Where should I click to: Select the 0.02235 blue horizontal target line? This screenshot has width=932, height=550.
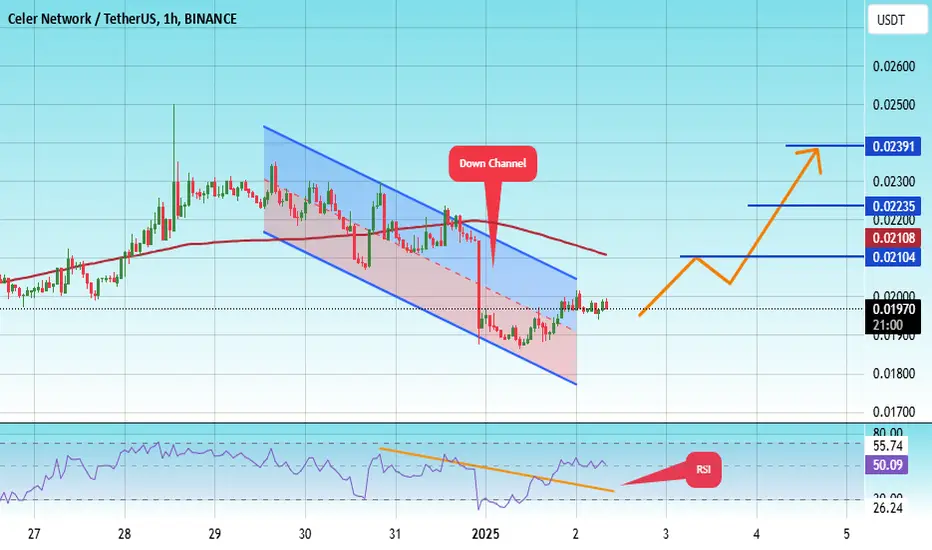806,206
